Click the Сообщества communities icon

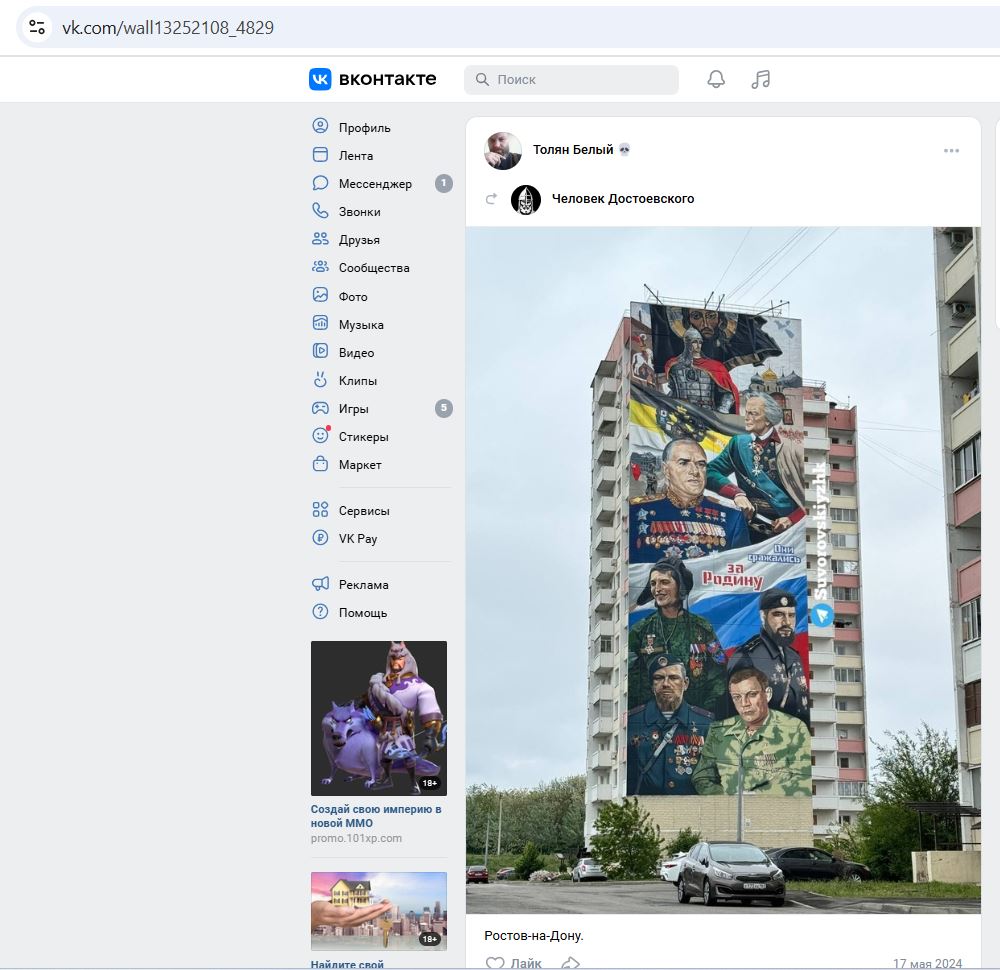[320, 267]
